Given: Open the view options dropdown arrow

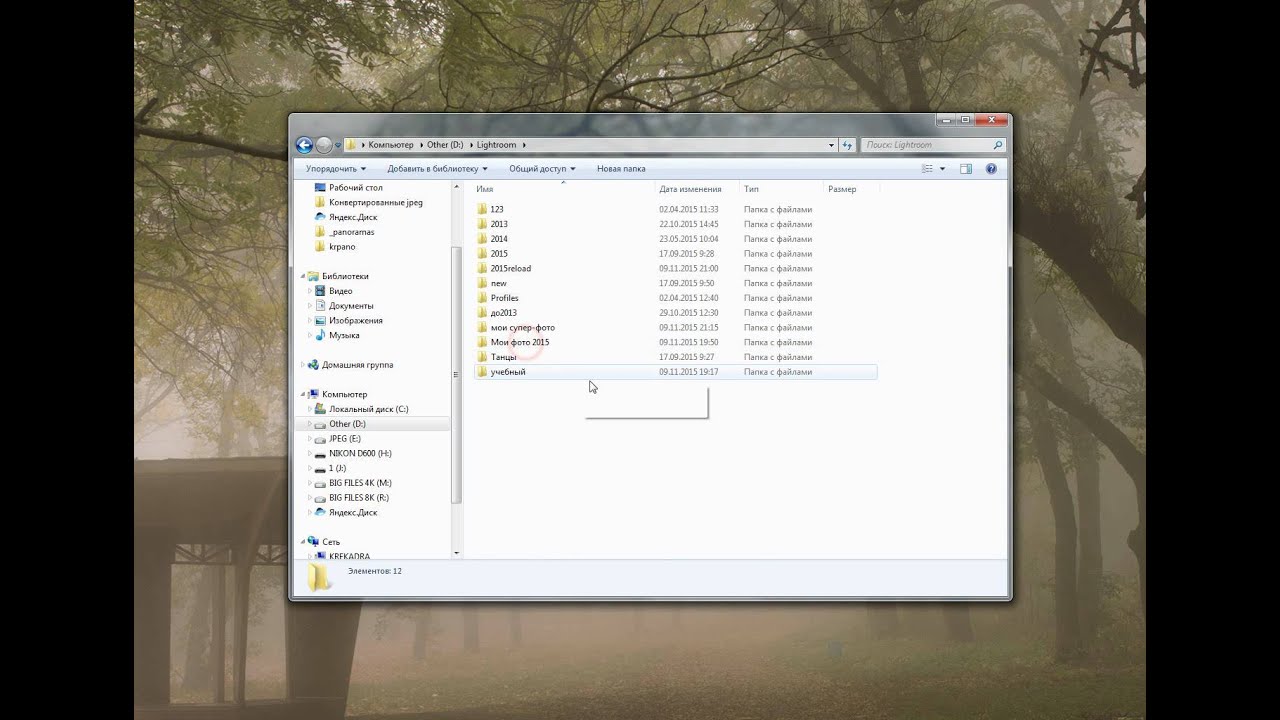Looking at the screenshot, I should point(942,169).
